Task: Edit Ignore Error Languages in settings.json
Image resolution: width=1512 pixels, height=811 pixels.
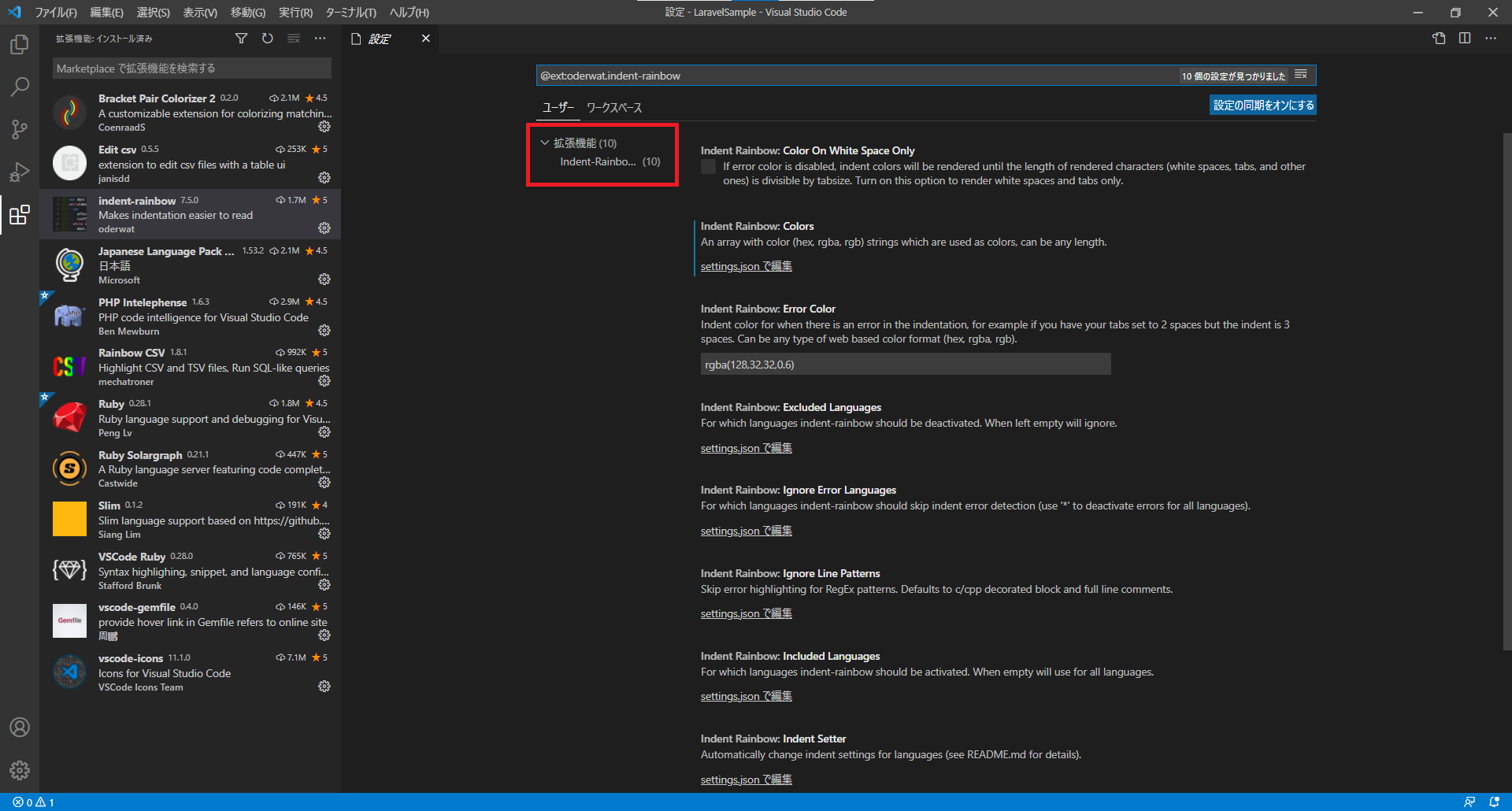Action: 747,531
